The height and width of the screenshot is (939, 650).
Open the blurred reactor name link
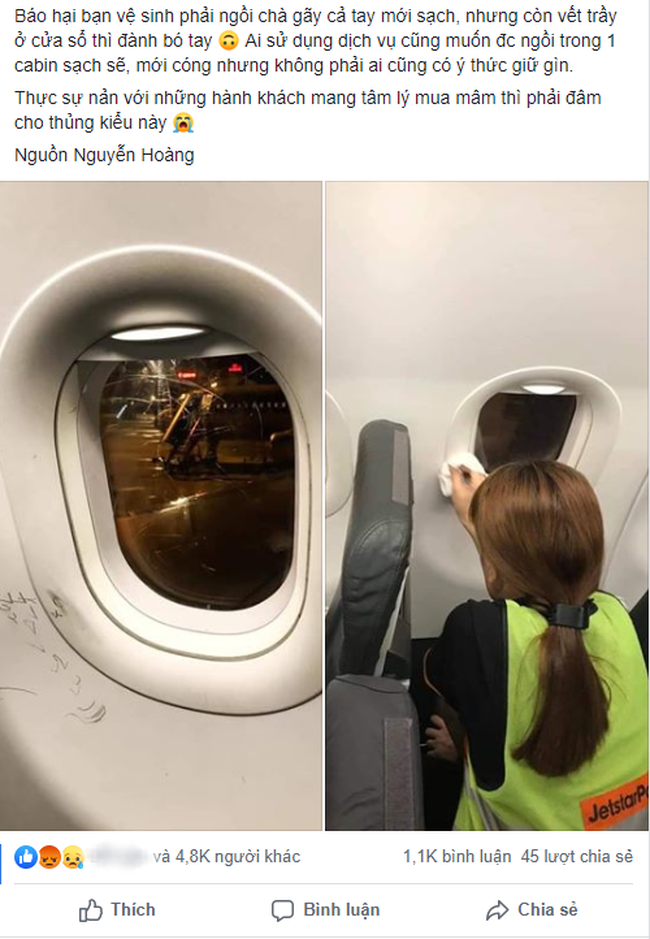[x=119, y=857]
